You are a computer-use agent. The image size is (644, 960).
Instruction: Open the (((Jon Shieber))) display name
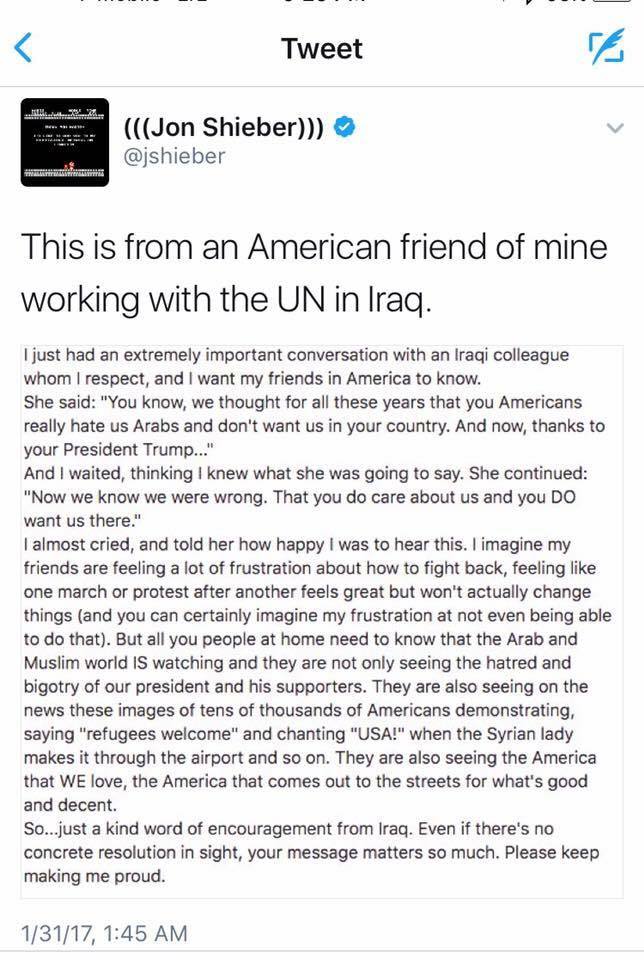coord(221,129)
